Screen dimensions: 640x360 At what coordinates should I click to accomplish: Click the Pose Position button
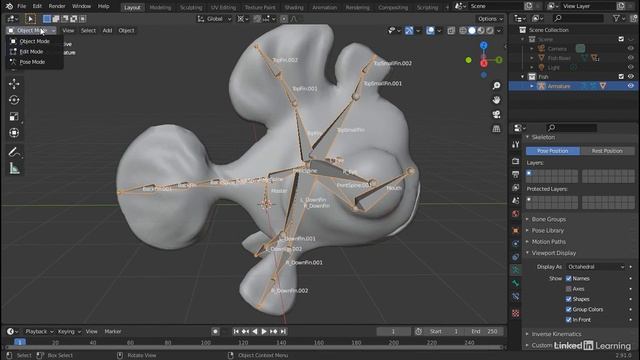click(553, 151)
